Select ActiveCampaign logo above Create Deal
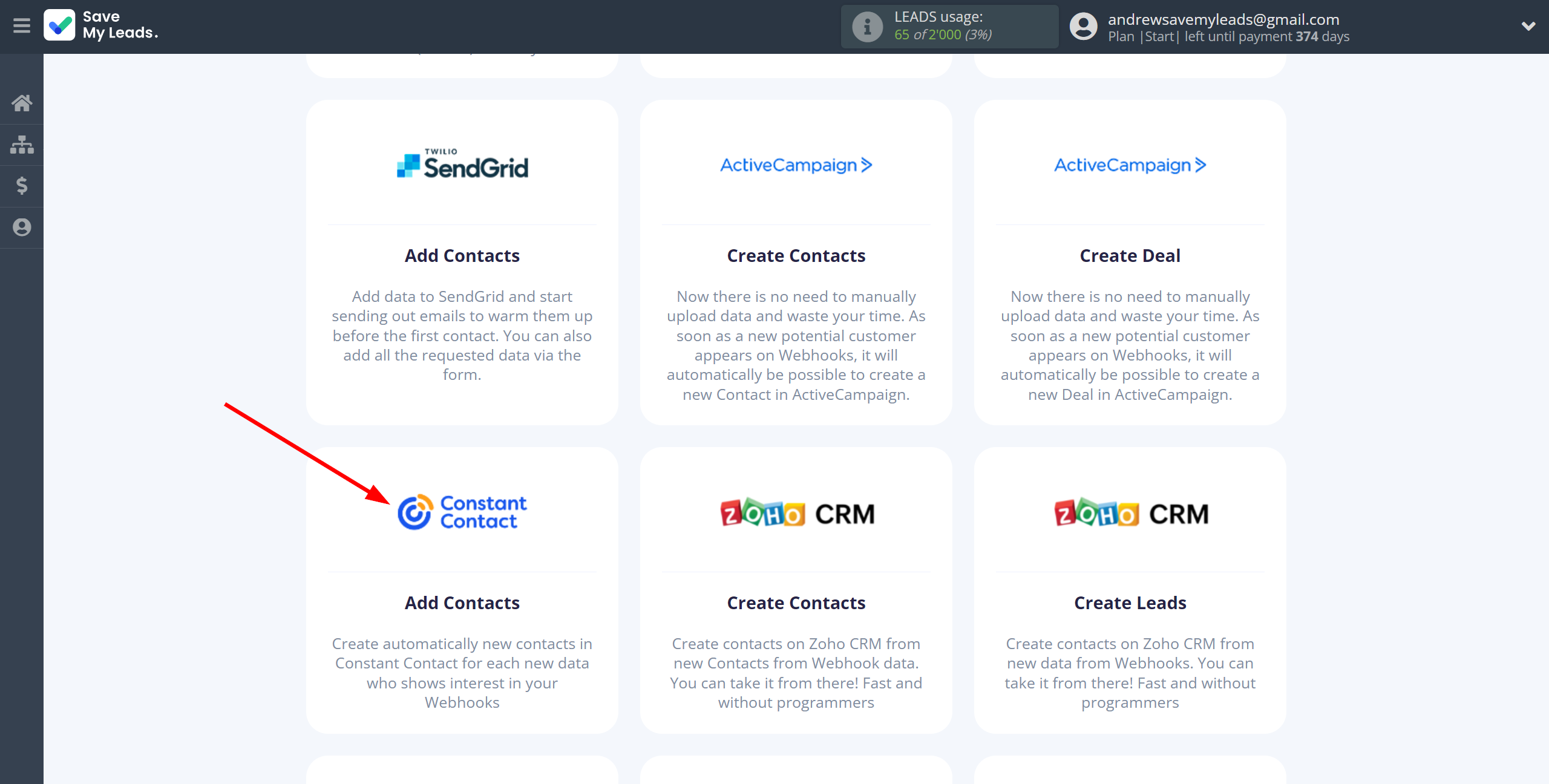The height and width of the screenshot is (784, 1549). pyautogui.click(x=1130, y=165)
